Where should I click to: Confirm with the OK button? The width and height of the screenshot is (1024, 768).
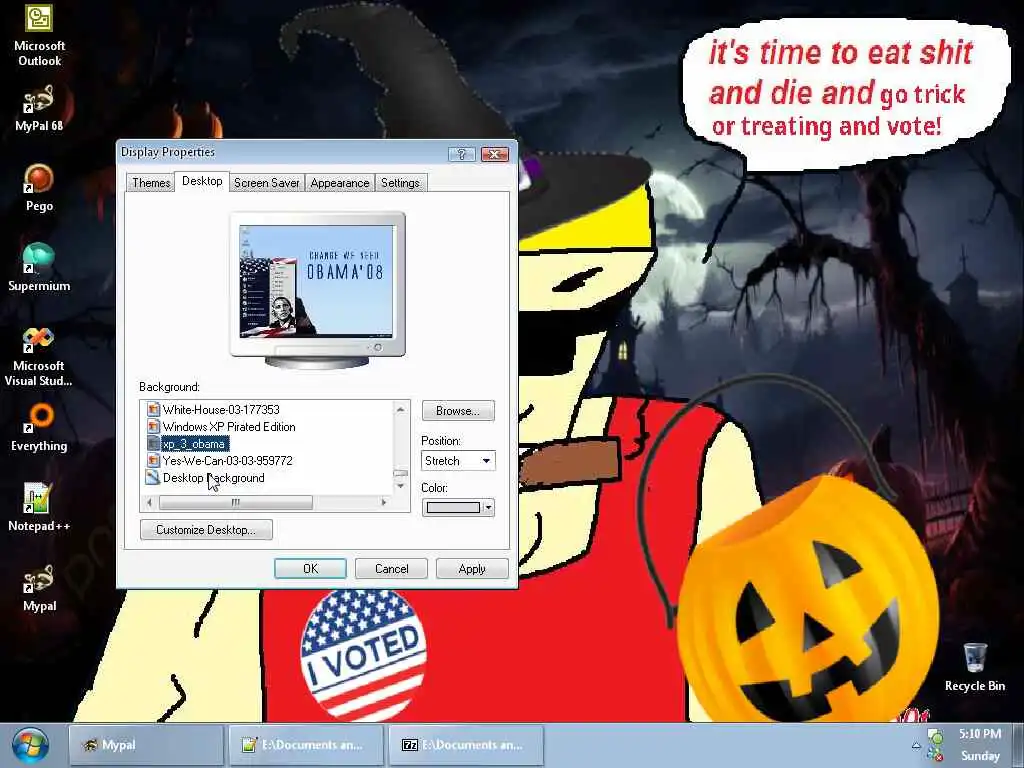pos(310,569)
